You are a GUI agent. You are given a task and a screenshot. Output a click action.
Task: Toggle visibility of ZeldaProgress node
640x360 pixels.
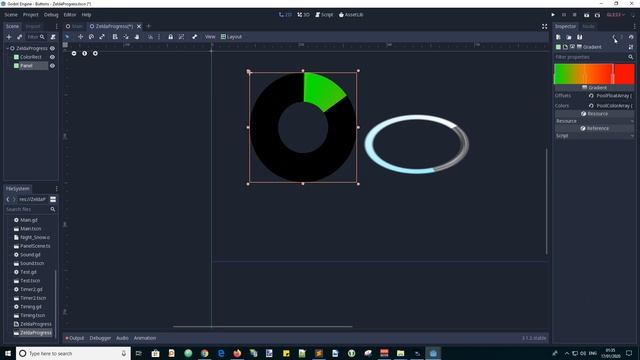point(52,48)
